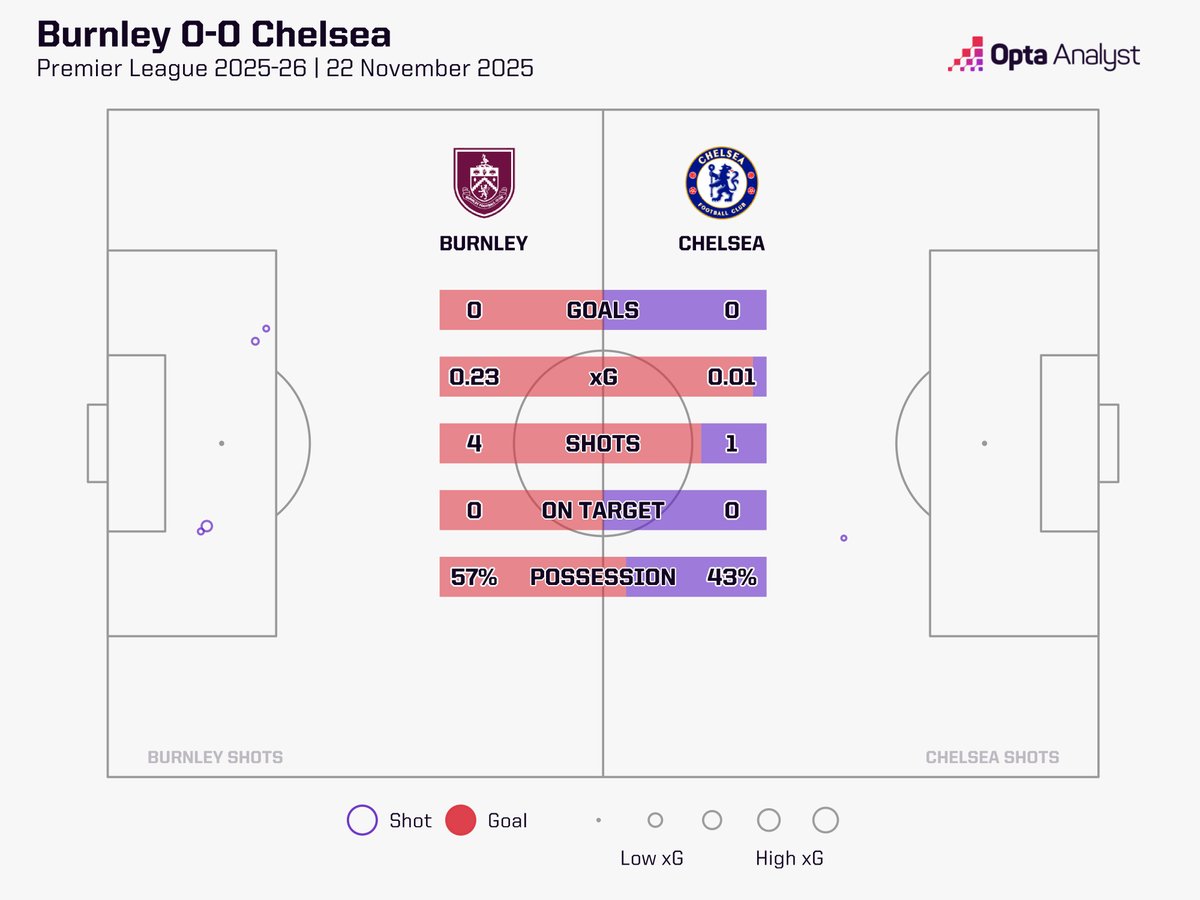
Task: Click Burnley's 57% possession value
Action: [x=474, y=577]
